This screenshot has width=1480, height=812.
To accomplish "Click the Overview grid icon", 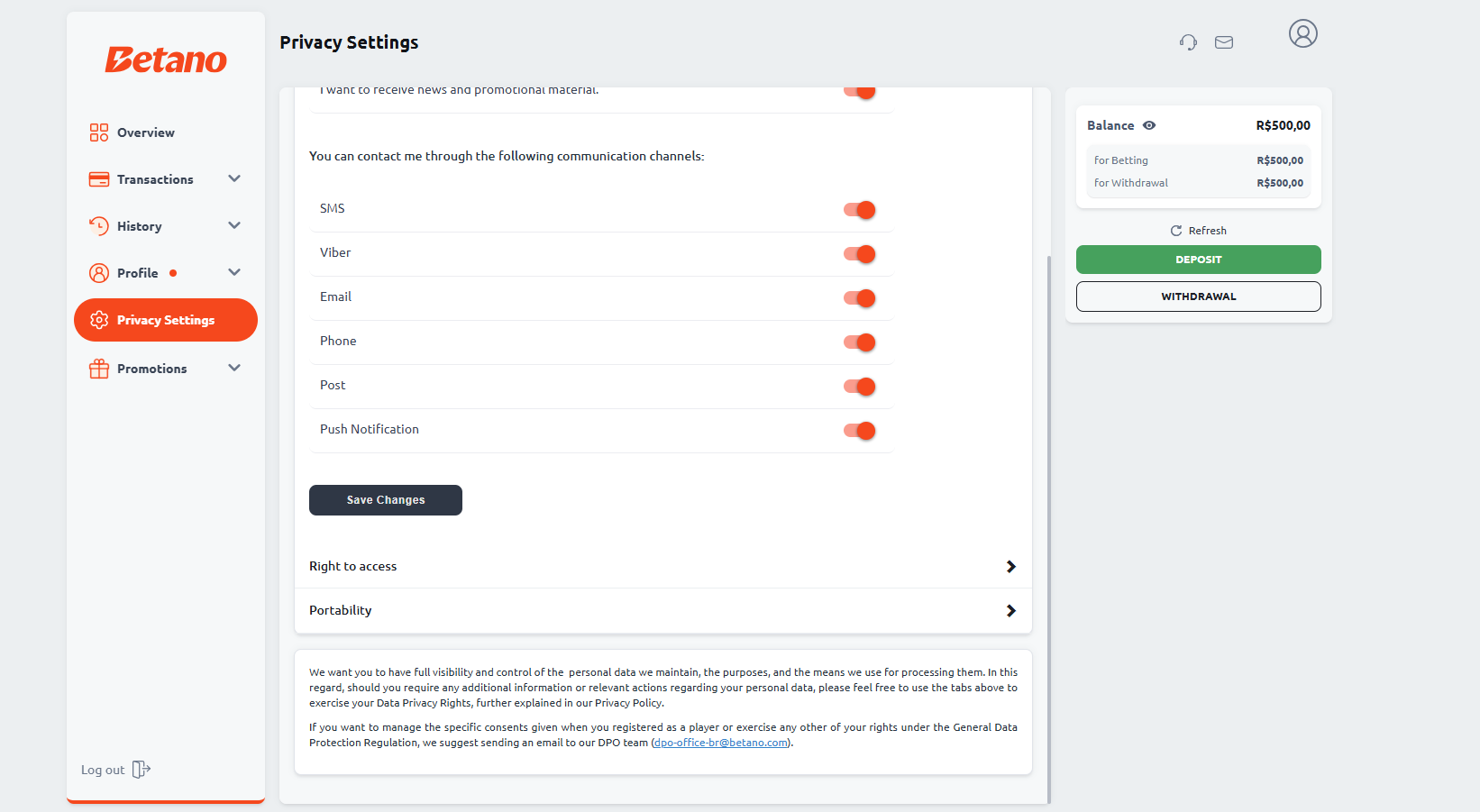I will point(99,132).
